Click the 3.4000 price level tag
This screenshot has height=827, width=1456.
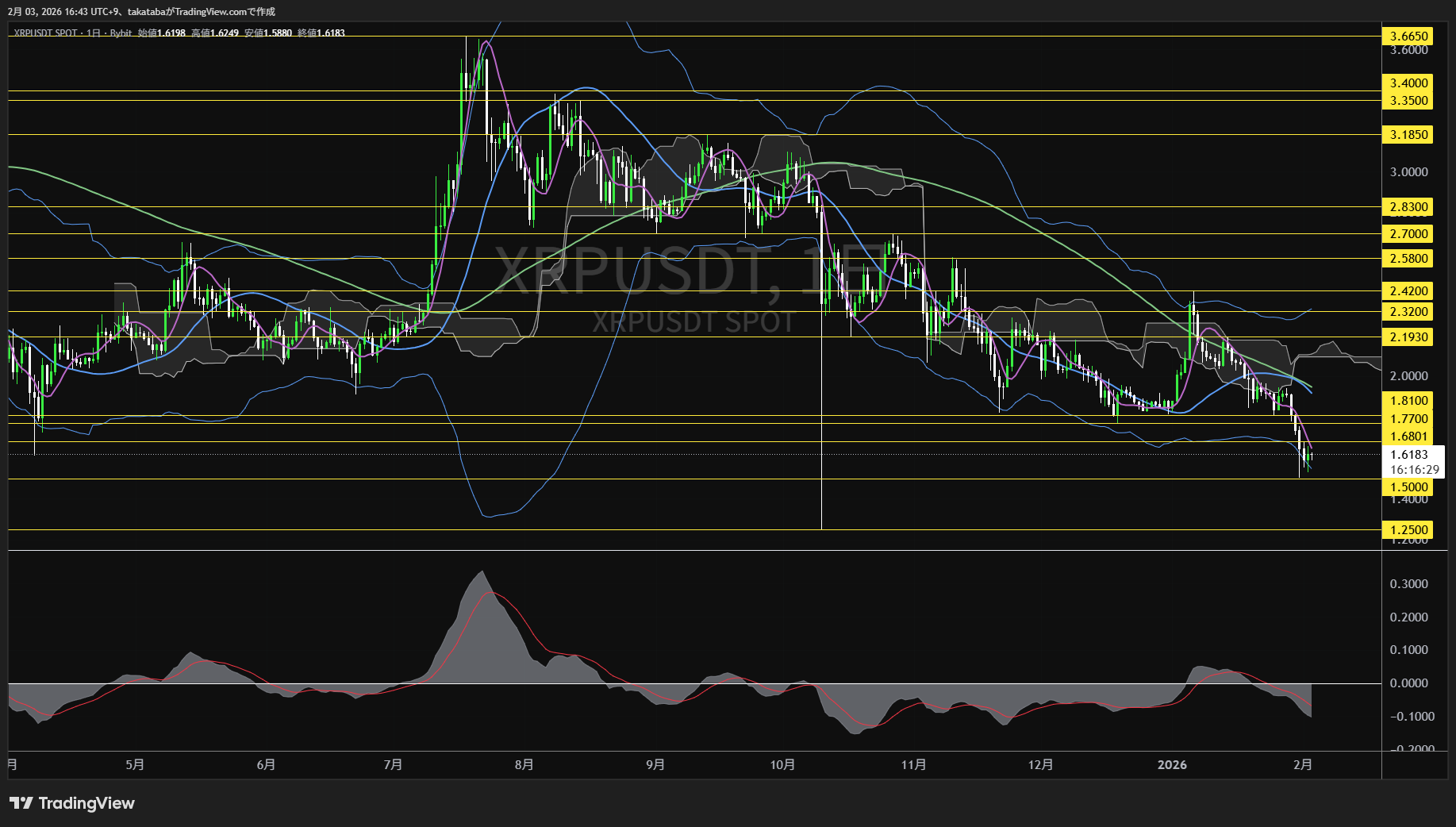click(1408, 83)
